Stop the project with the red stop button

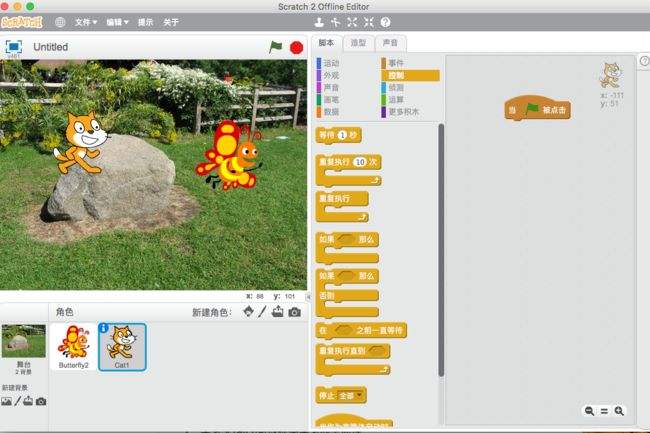click(296, 48)
